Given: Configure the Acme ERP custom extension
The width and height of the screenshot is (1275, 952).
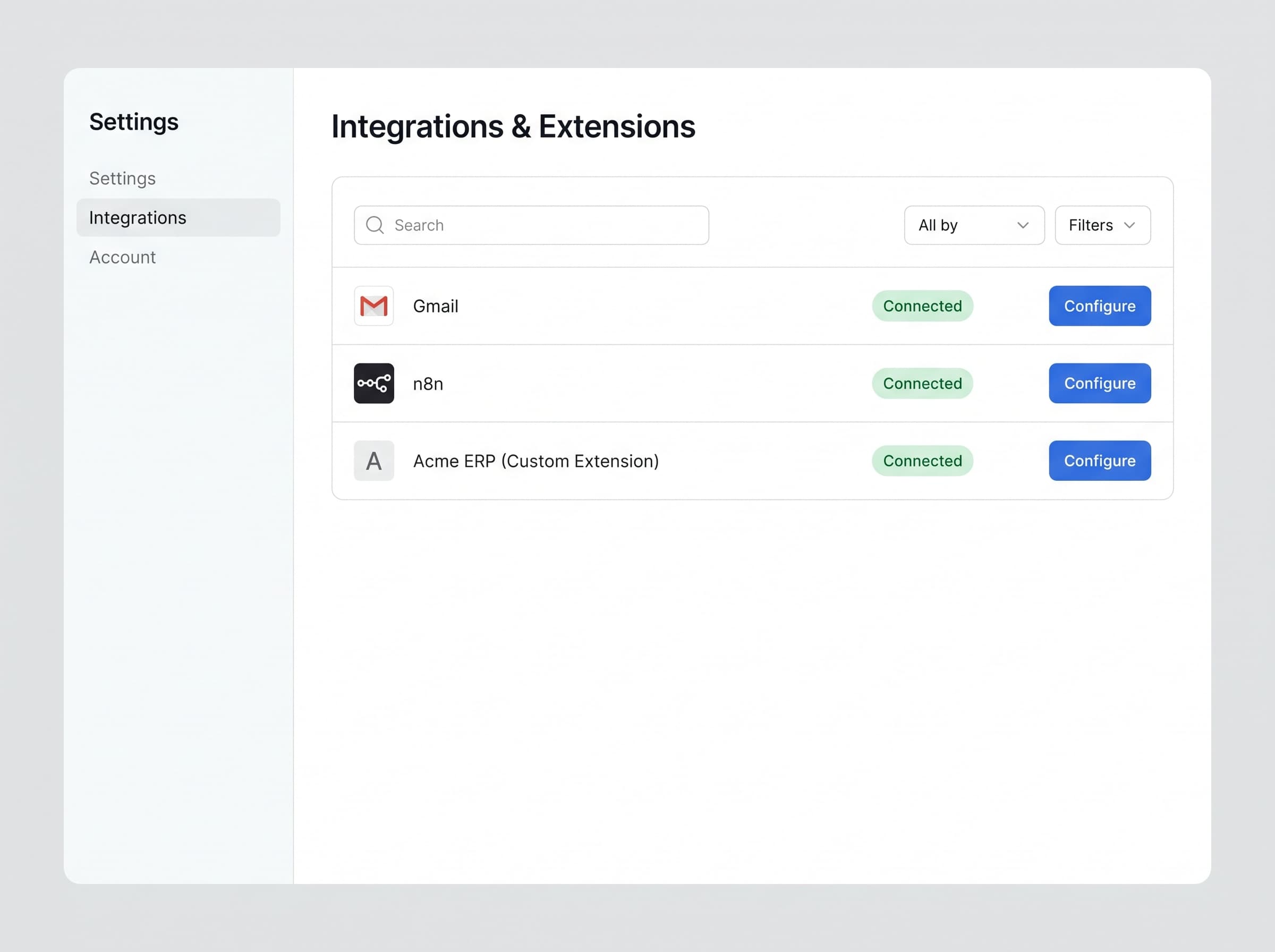Looking at the screenshot, I should [1100, 461].
